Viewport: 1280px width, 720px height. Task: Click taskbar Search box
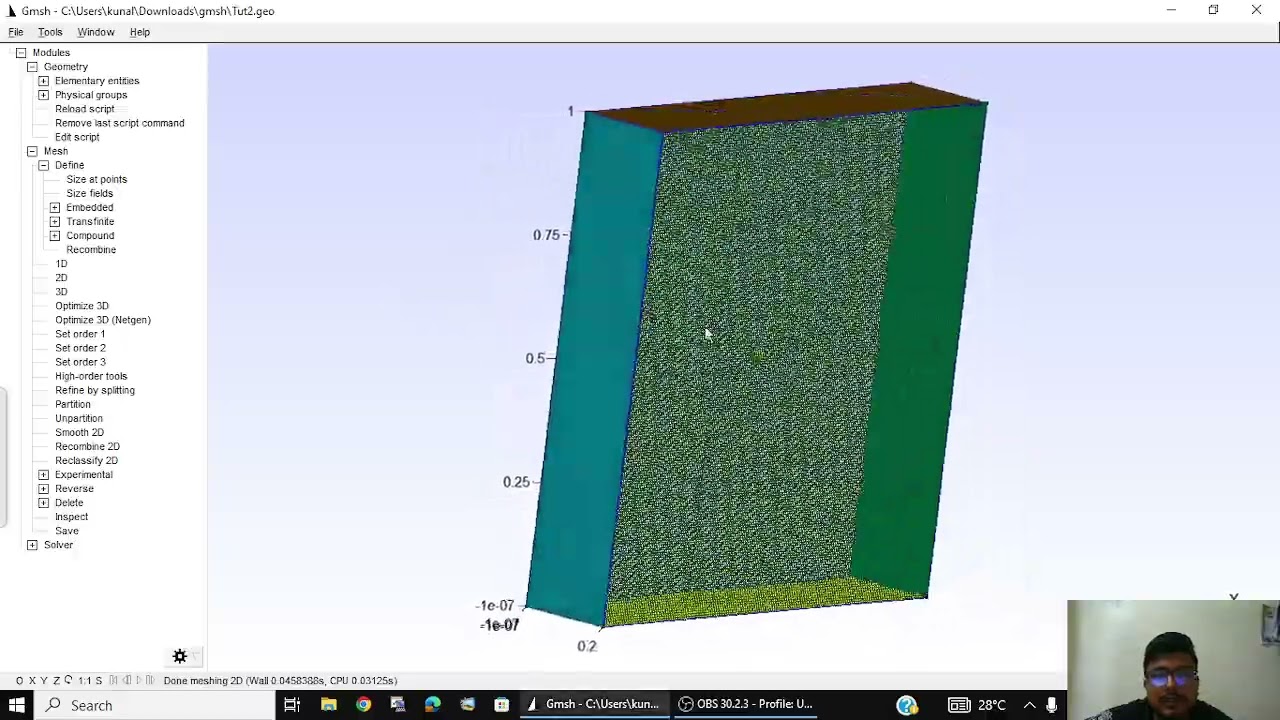[x=155, y=705]
